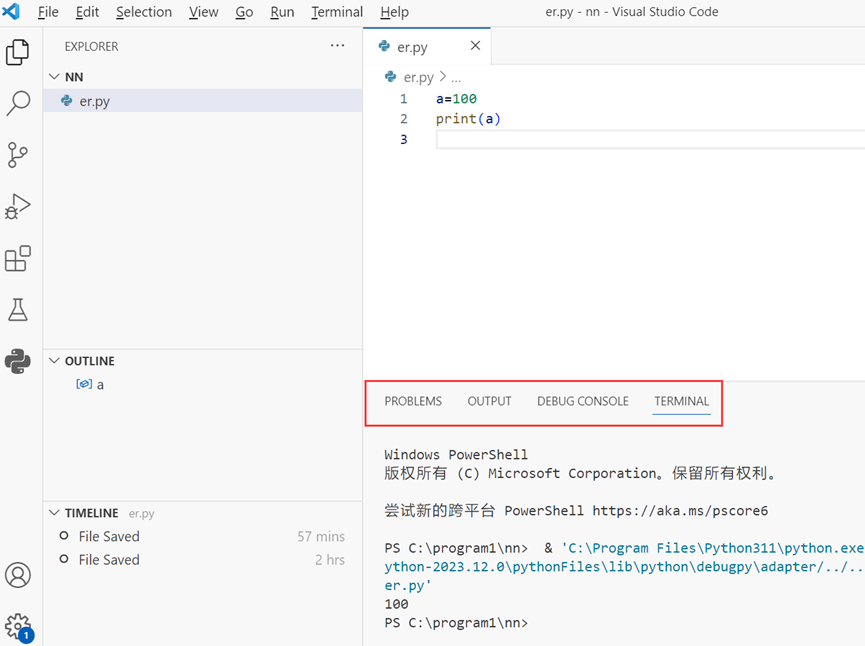Select the TERMINAL panel tab
865x646 pixels.
(681, 401)
